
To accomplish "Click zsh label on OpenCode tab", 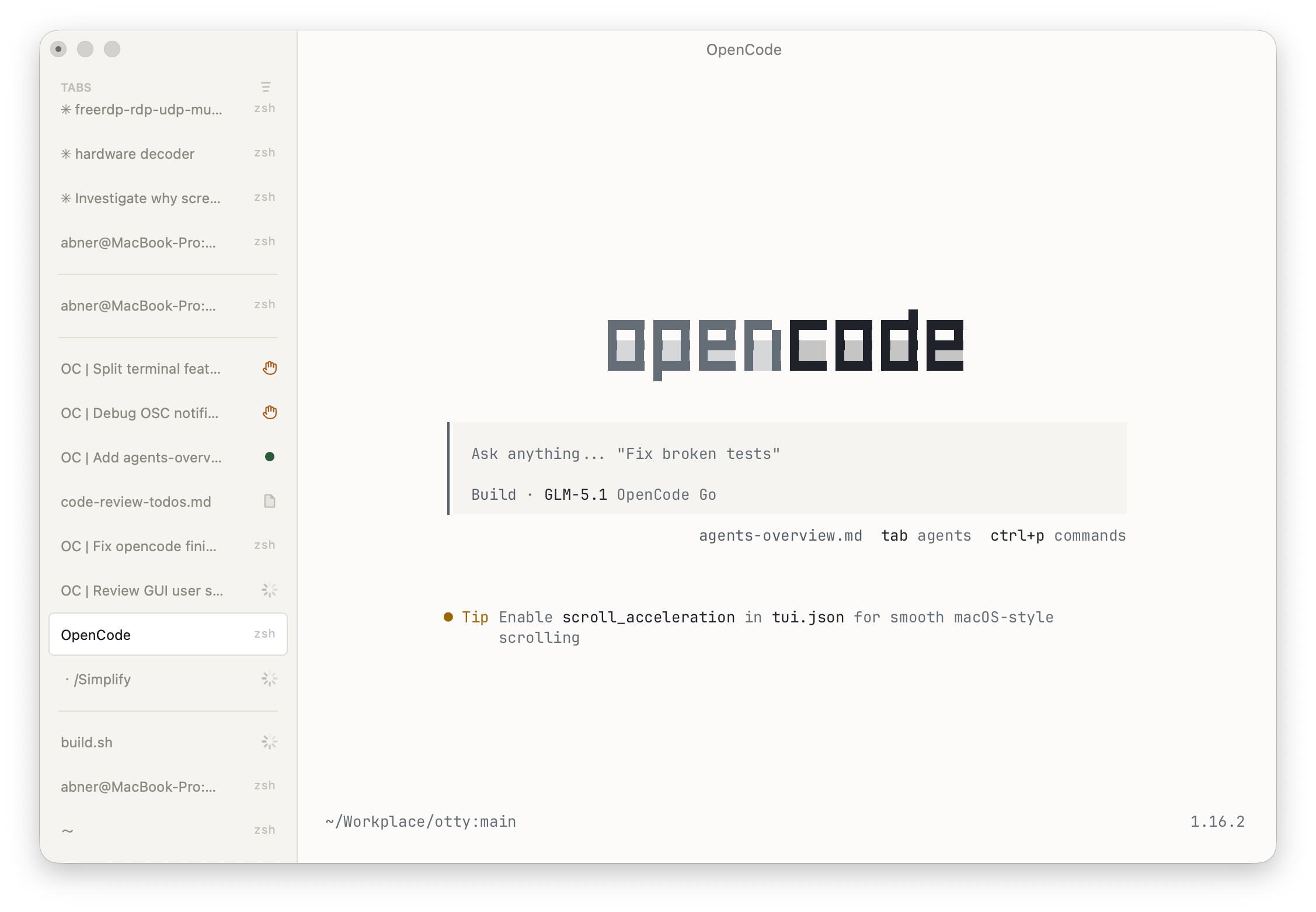I will (x=264, y=633).
